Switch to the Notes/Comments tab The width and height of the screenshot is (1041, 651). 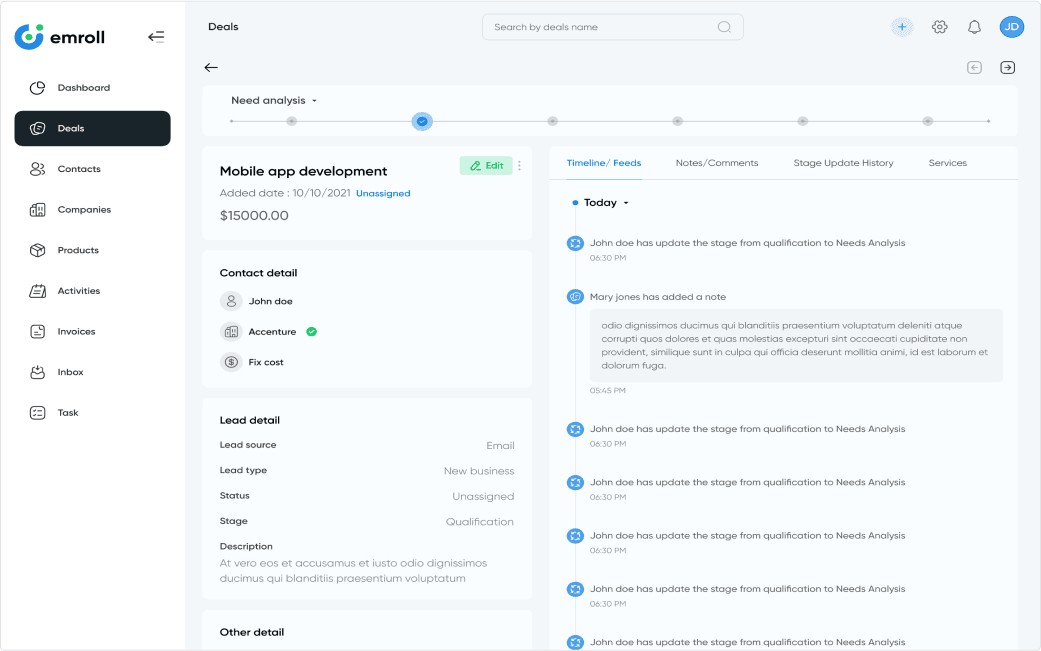(716, 163)
